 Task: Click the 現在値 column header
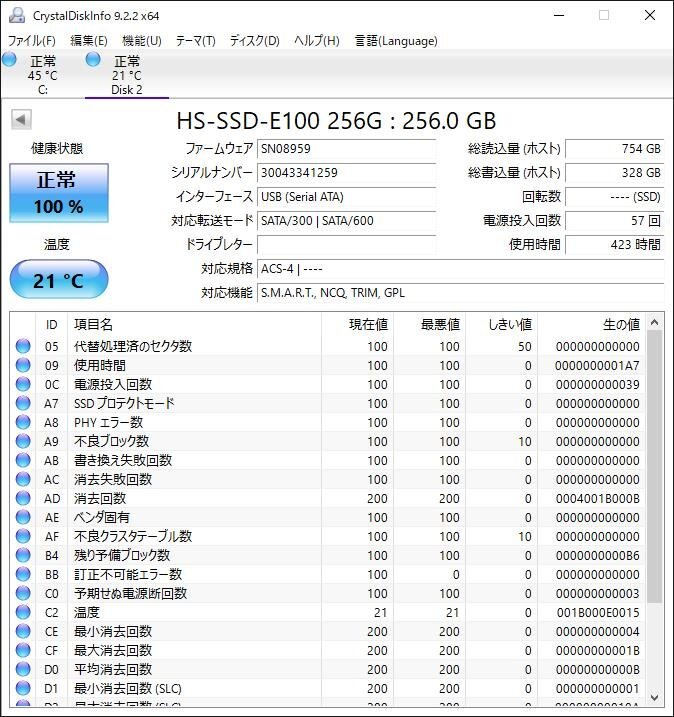pos(357,325)
